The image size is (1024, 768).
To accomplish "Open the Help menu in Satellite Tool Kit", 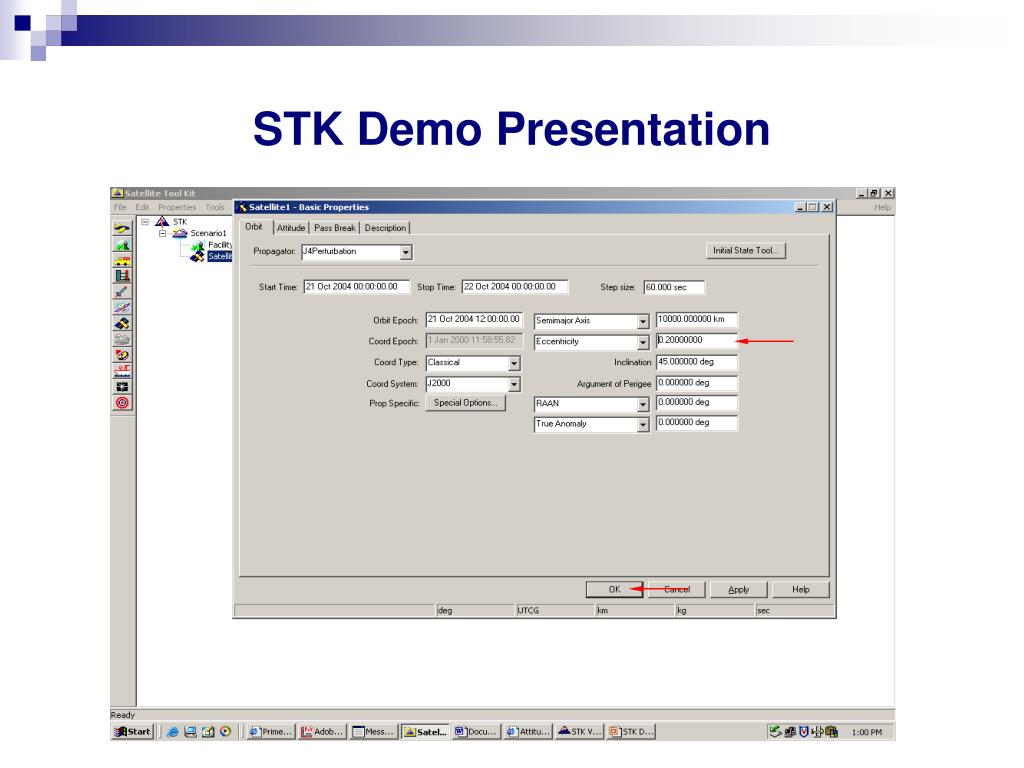I will (882, 207).
